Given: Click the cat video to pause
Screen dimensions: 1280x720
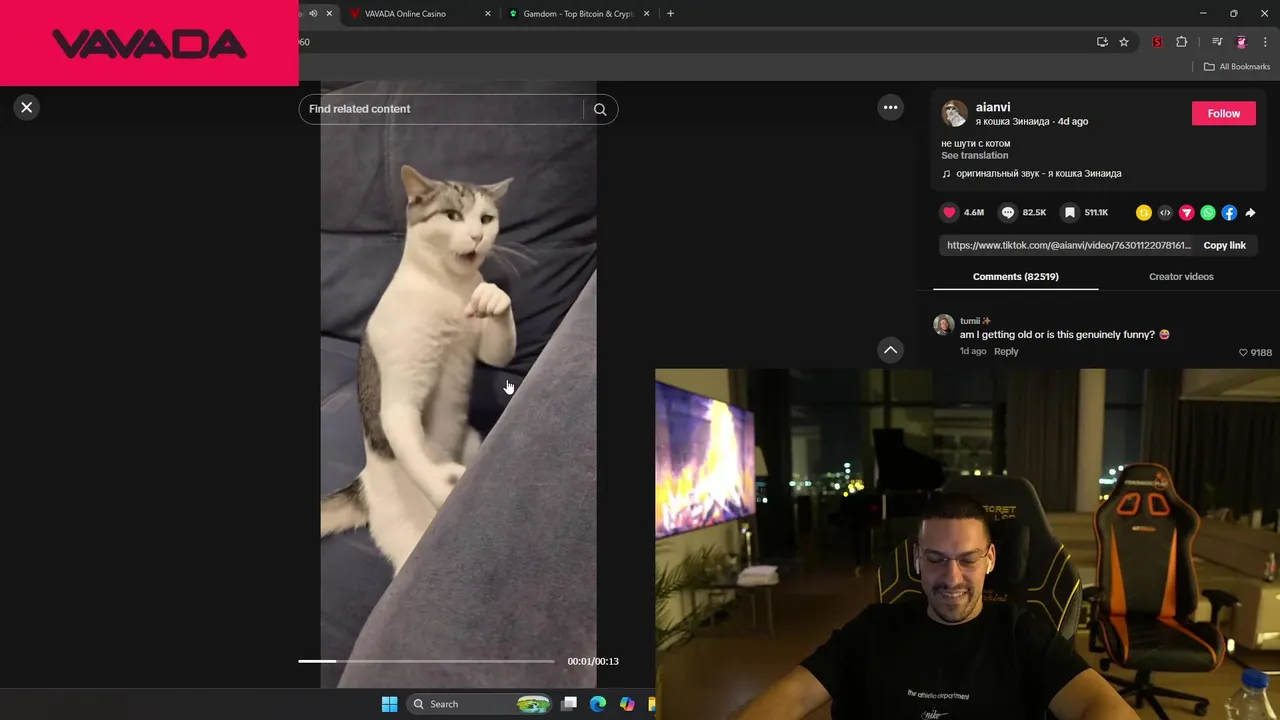Looking at the screenshot, I should [458, 385].
